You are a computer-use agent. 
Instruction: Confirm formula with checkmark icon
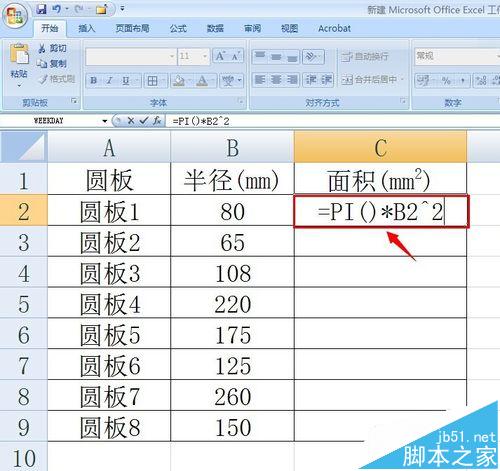tap(143, 121)
